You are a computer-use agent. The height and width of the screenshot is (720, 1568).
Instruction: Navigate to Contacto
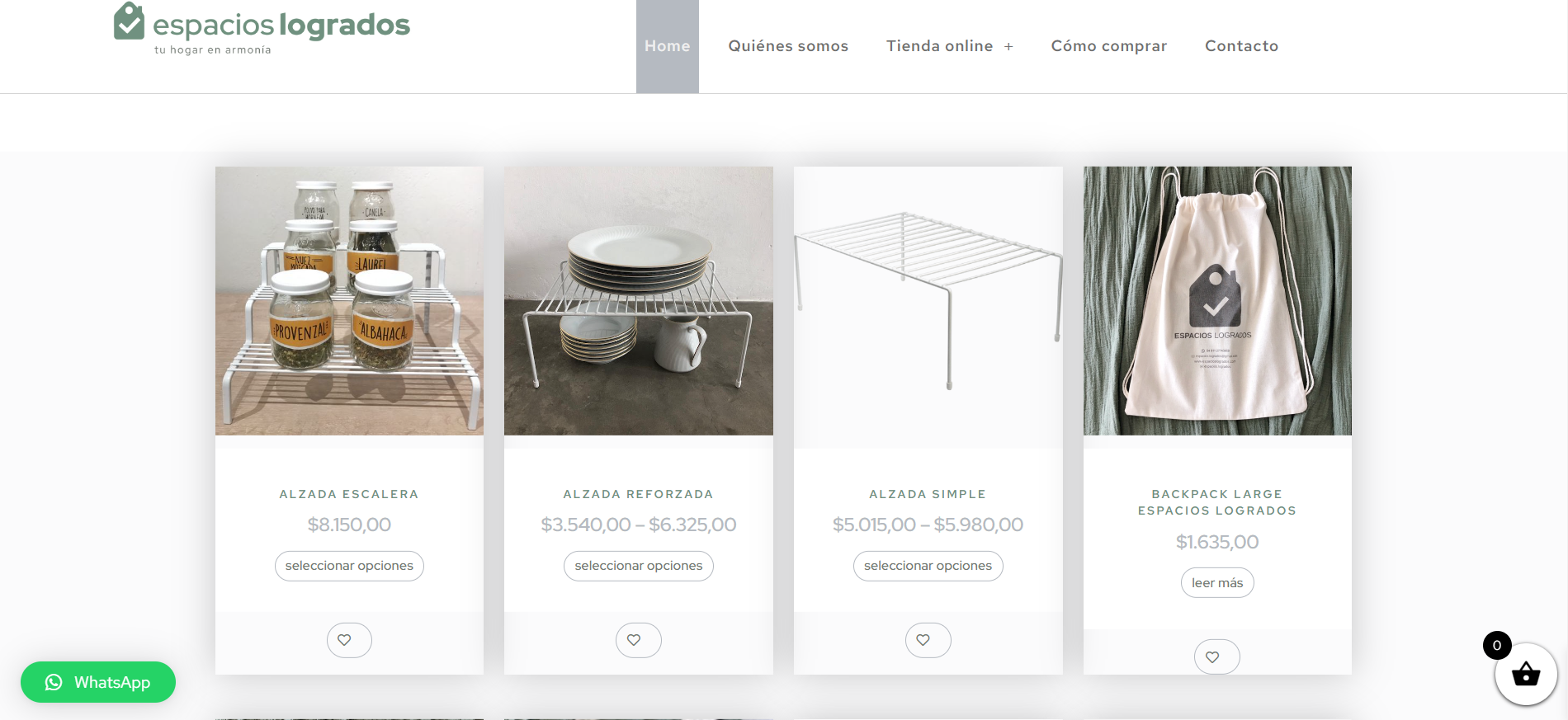(1241, 46)
